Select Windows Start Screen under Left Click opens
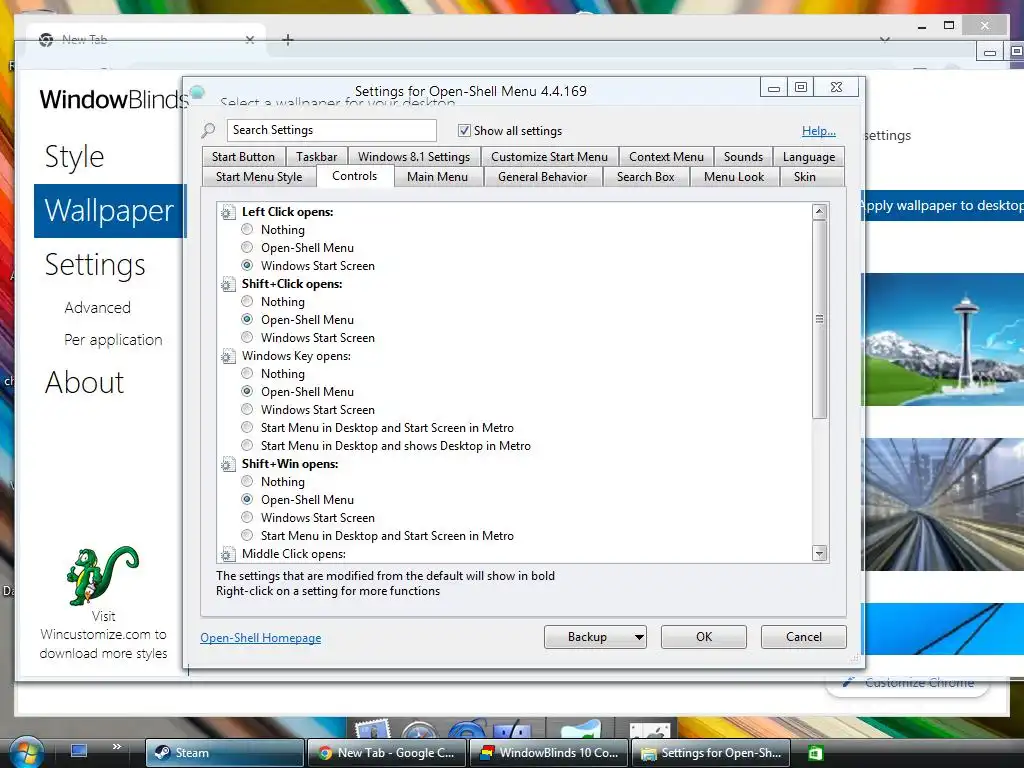The height and width of the screenshot is (768, 1024). [x=247, y=265]
